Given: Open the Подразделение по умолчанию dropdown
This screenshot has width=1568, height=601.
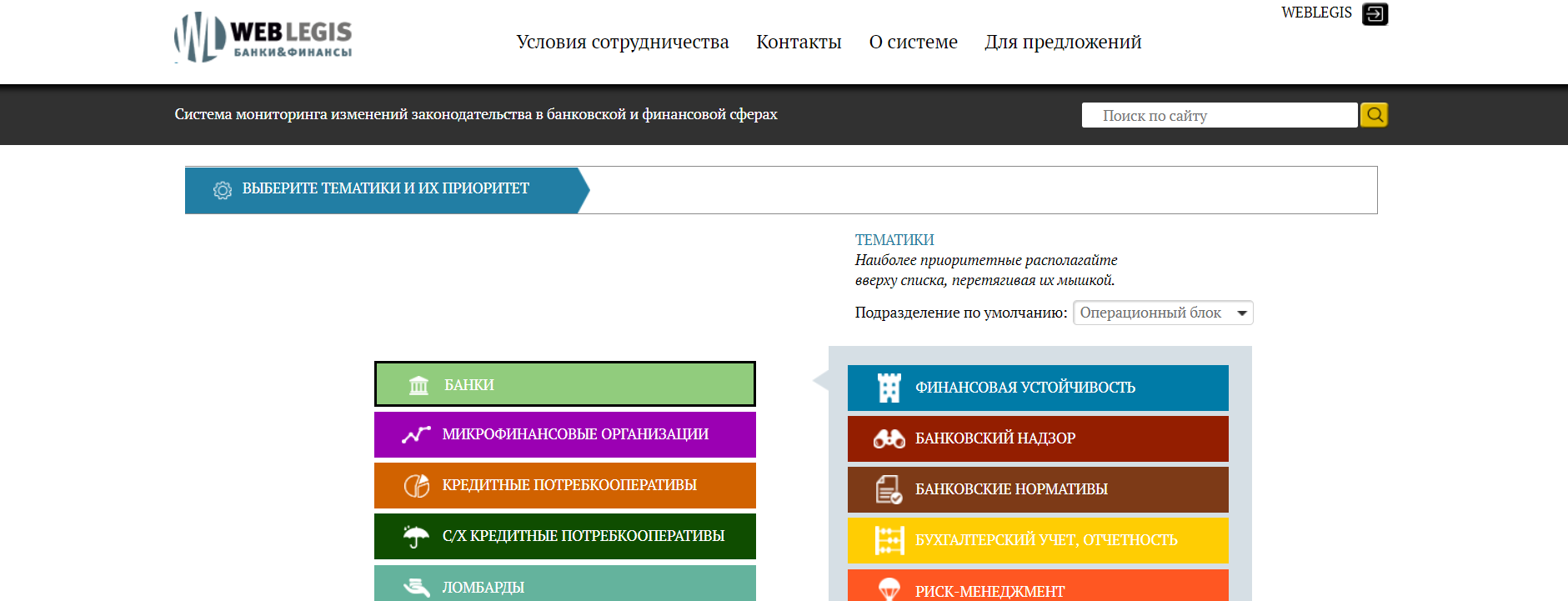Looking at the screenshot, I should (x=1162, y=313).
